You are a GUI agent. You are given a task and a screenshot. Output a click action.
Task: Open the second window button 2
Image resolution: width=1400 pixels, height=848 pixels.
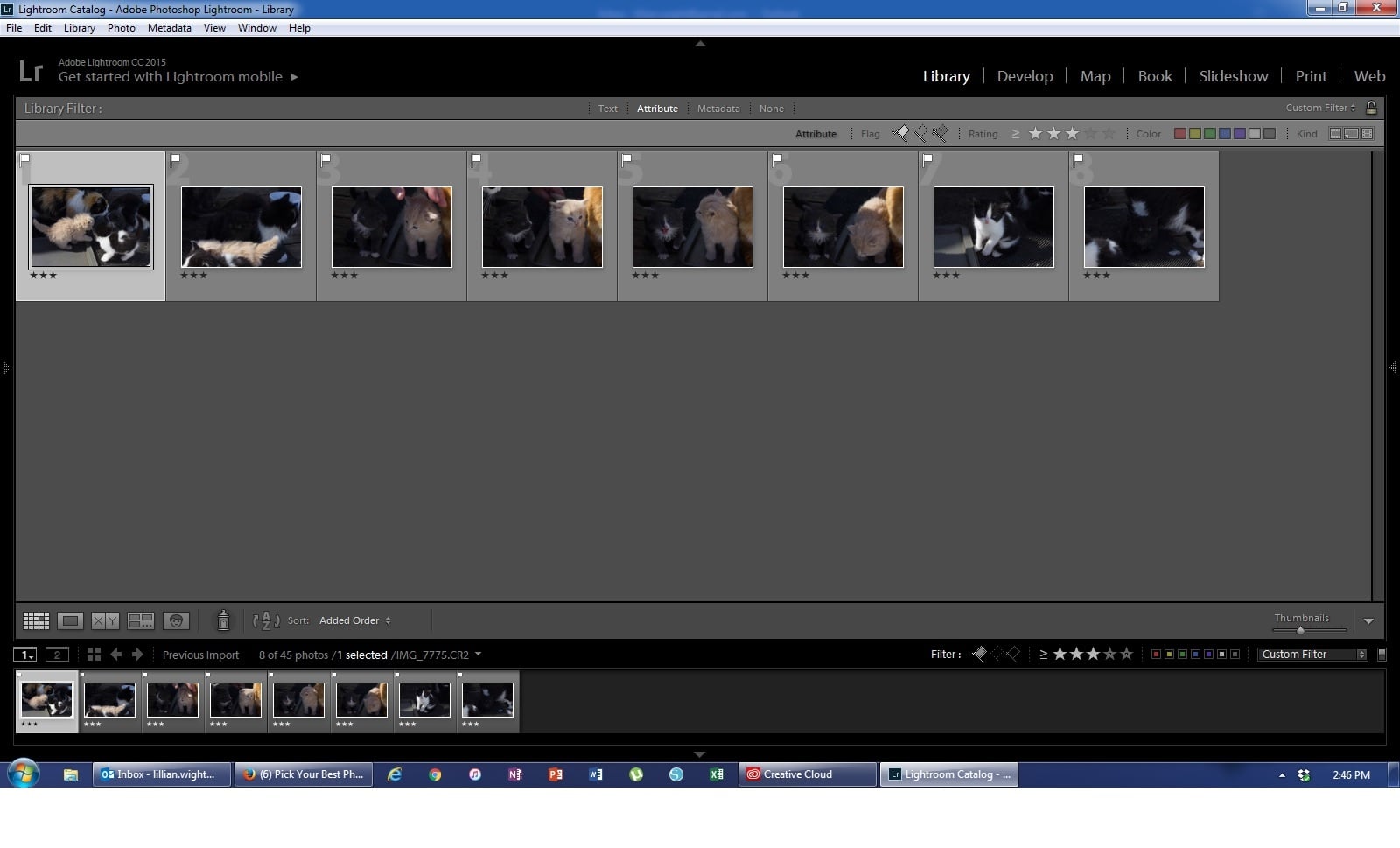pos(57,655)
